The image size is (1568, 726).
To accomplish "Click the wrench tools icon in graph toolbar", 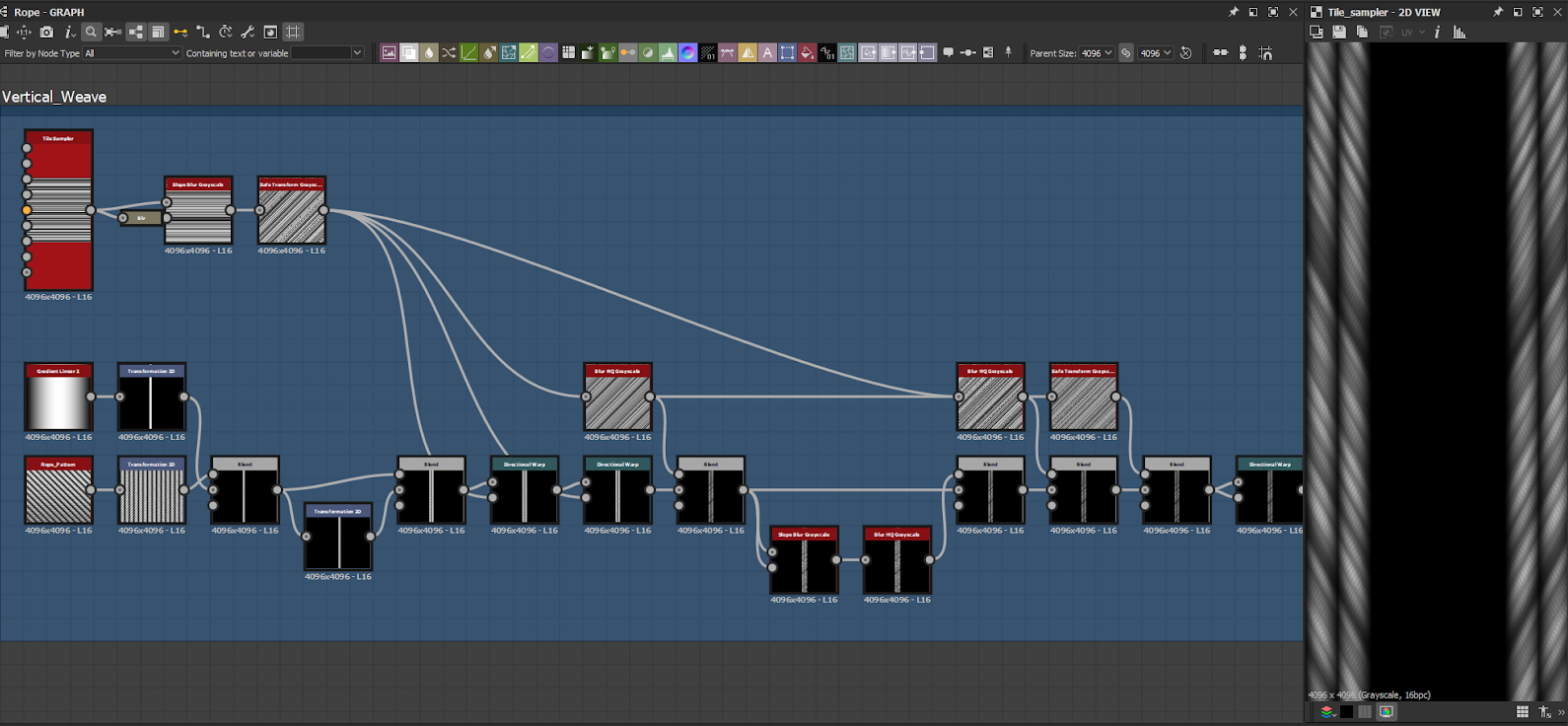I will click(248, 32).
